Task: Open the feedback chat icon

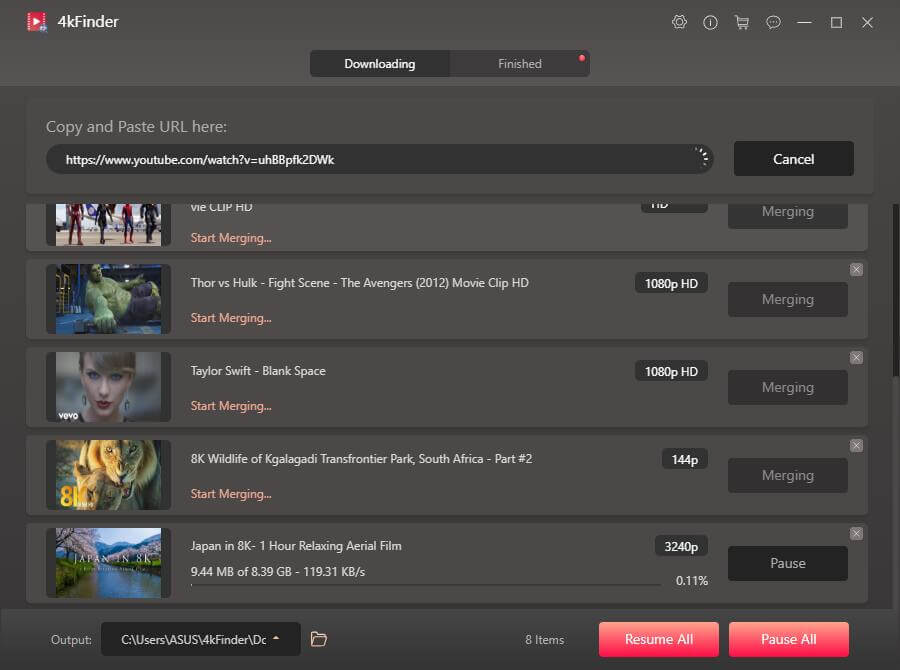Action: 773,22
